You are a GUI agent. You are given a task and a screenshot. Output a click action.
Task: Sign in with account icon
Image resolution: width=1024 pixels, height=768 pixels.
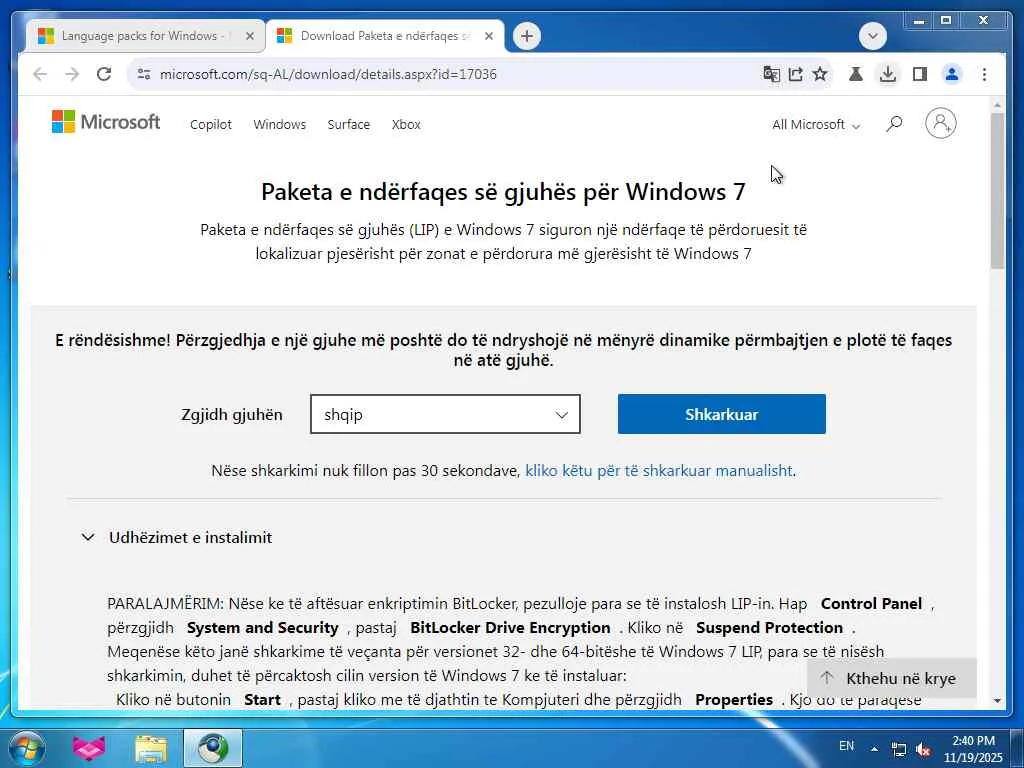click(940, 123)
